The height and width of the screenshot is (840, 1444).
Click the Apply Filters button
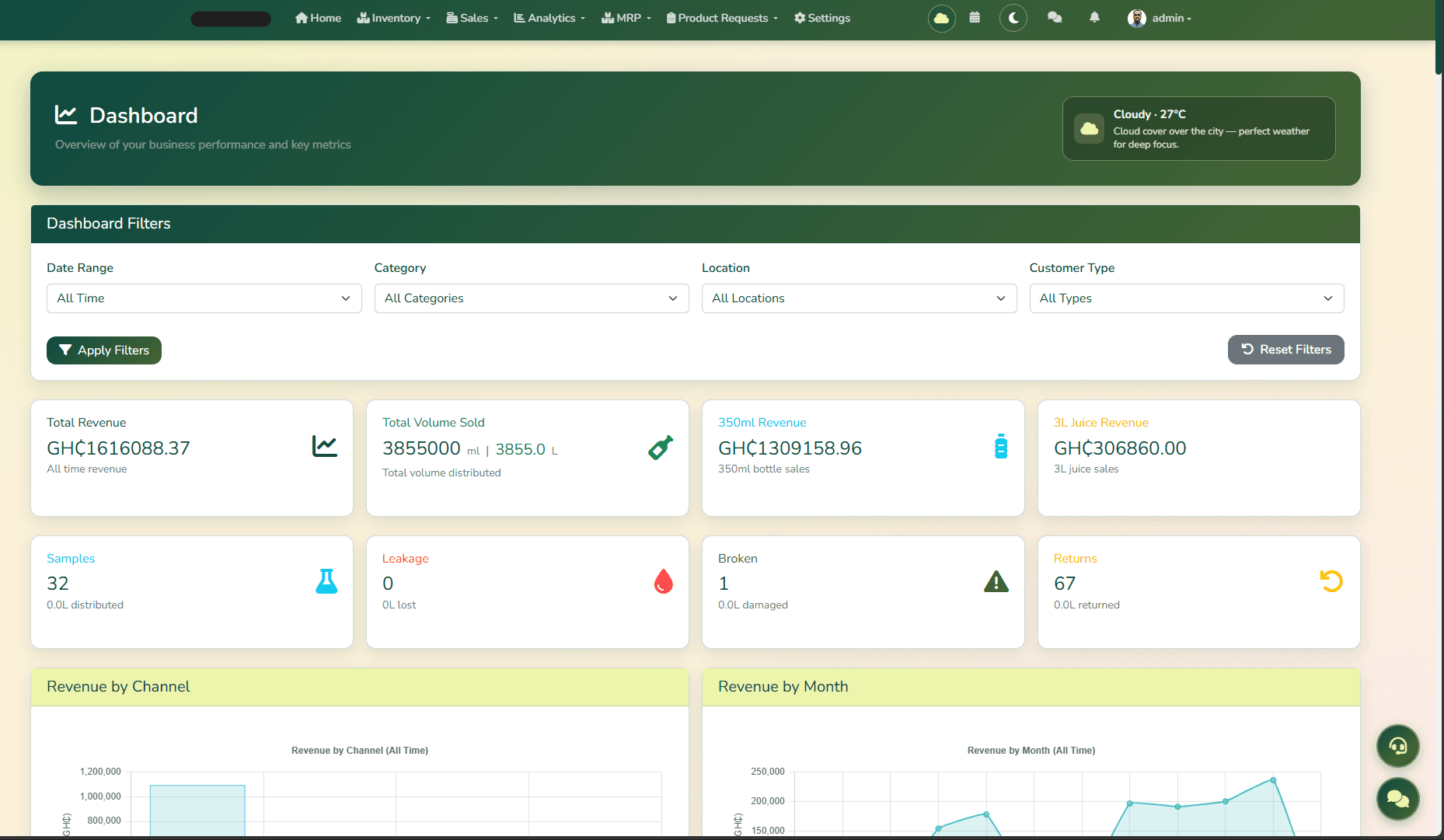(104, 350)
